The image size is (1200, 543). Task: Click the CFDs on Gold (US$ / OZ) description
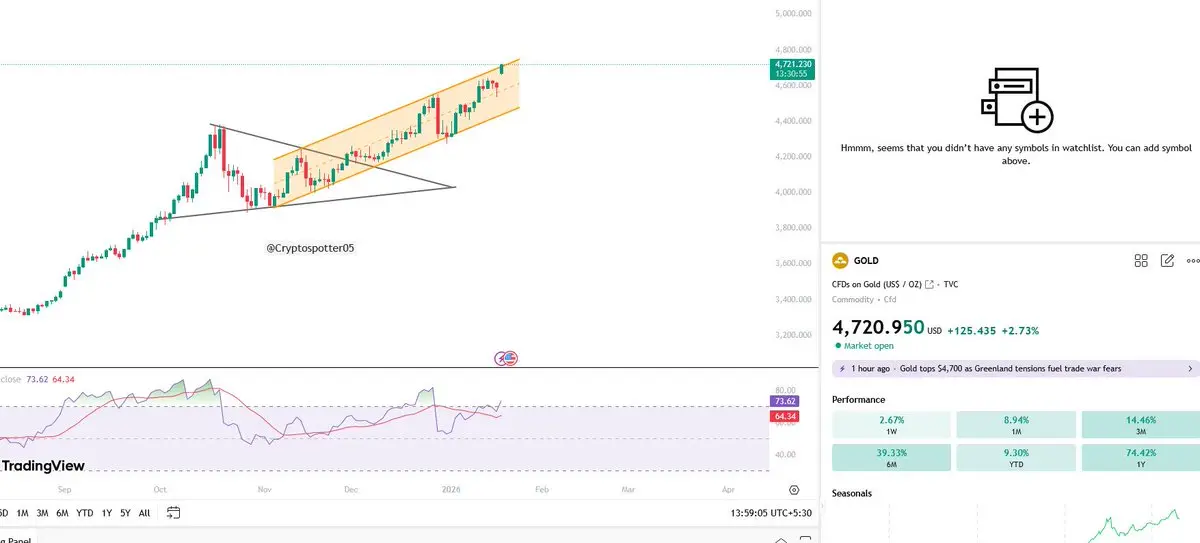pyautogui.click(x=876, y=285)
